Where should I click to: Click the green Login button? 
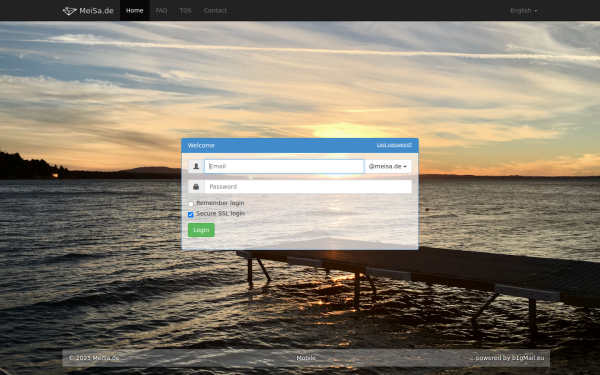[201, 230]
